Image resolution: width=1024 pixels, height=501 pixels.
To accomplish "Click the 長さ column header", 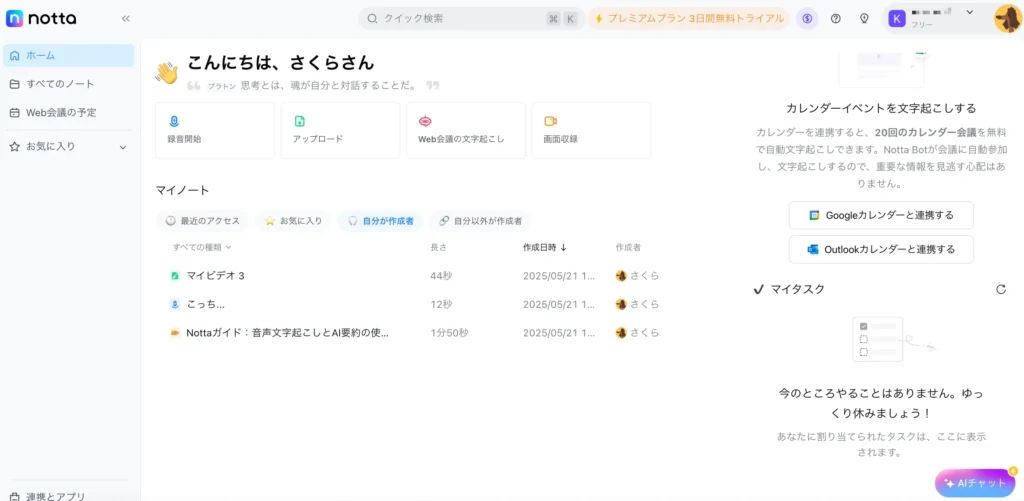I will tap(438, 248).
